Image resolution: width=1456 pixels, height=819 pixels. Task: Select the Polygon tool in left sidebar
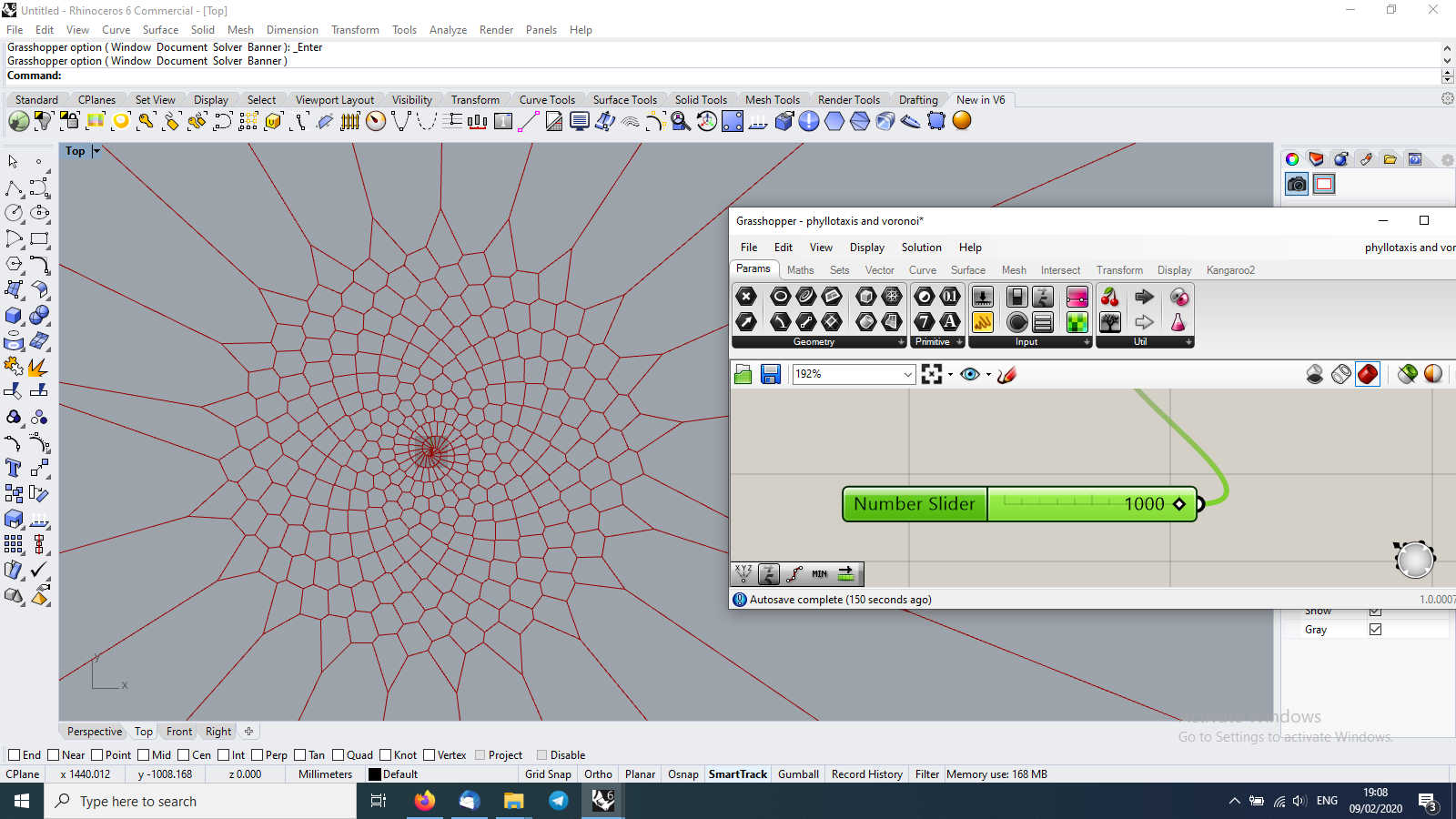click(x=14, y=264)
